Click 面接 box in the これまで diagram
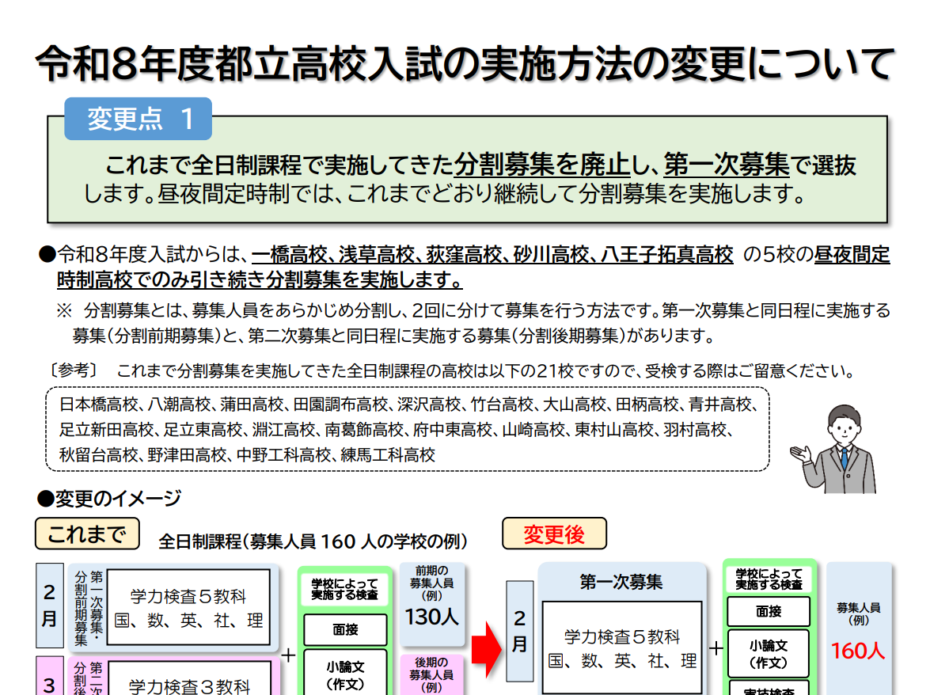 (345, 630)
